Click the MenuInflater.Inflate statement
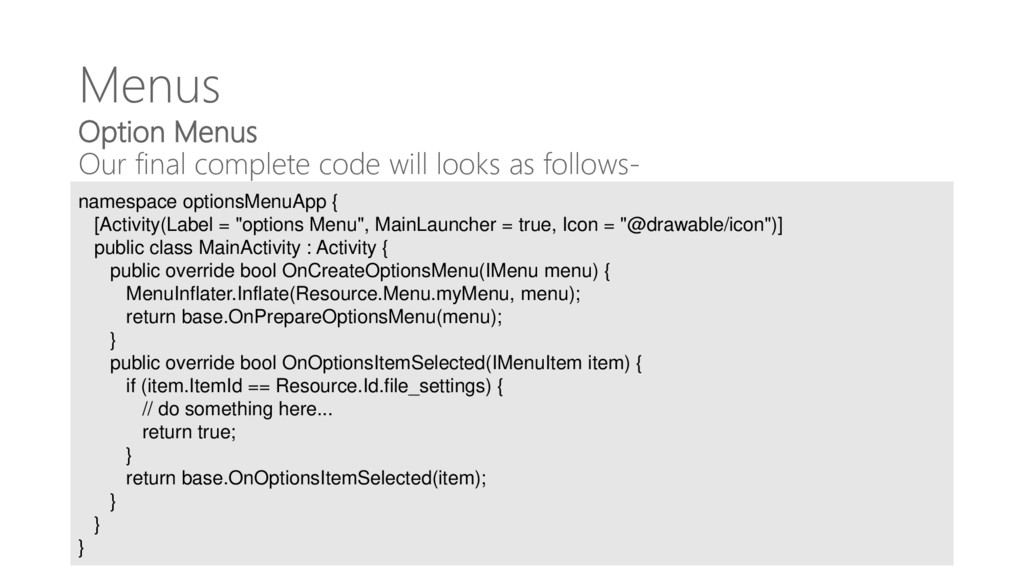This screenshot has width=1024, height=576. point(353,294)
